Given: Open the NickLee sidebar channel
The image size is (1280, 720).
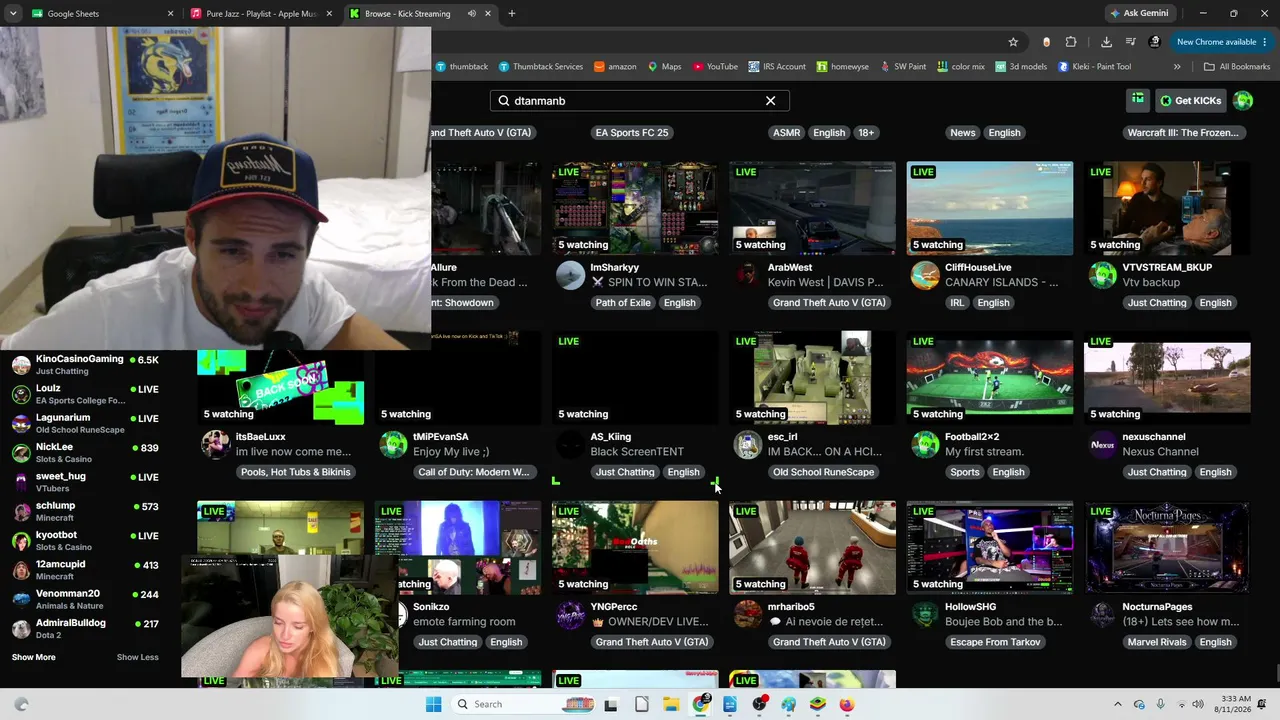Looking at the screenshot, I should click(85, 452).
